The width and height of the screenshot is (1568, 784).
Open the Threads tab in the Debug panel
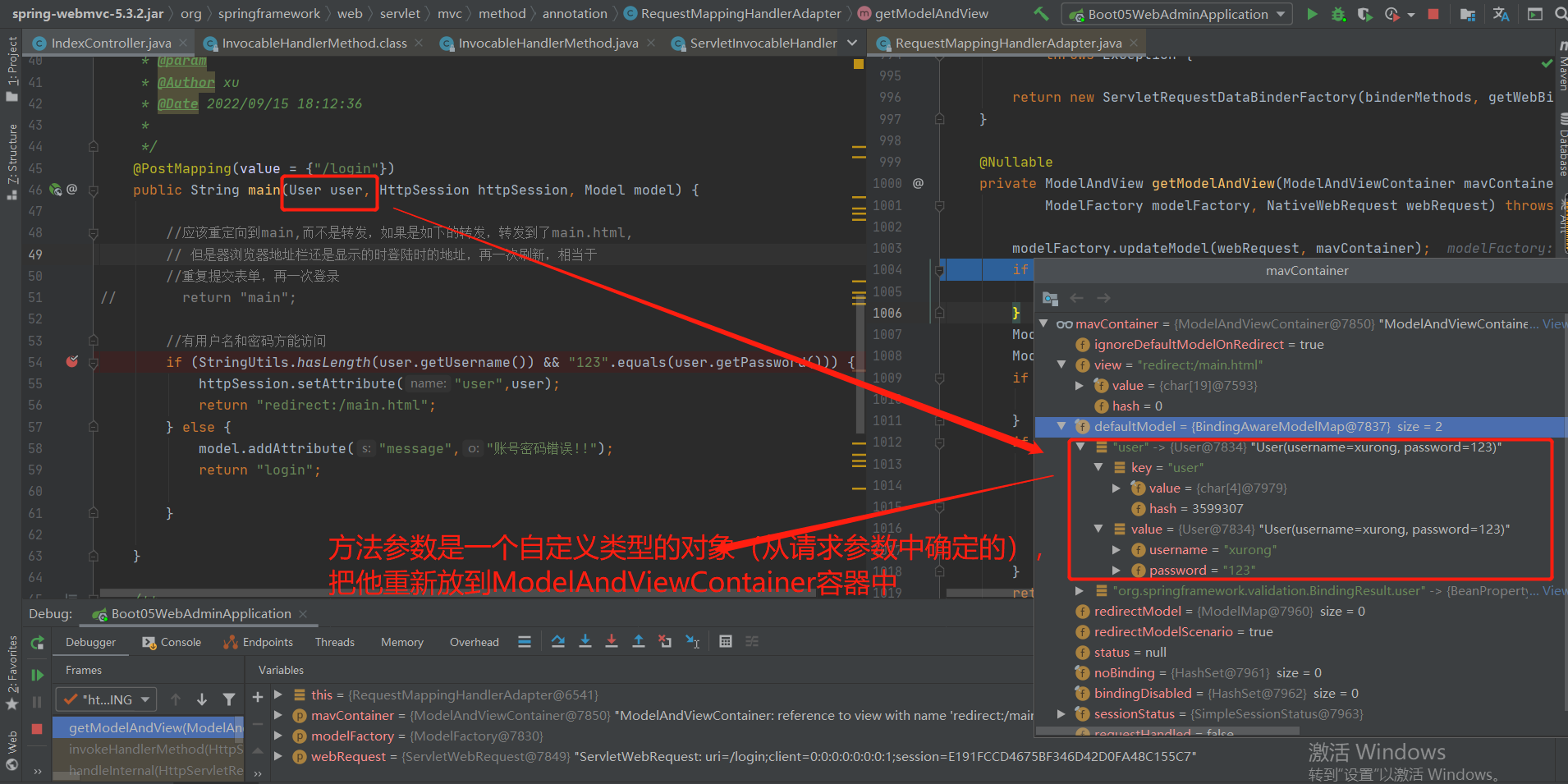(335, 642)
